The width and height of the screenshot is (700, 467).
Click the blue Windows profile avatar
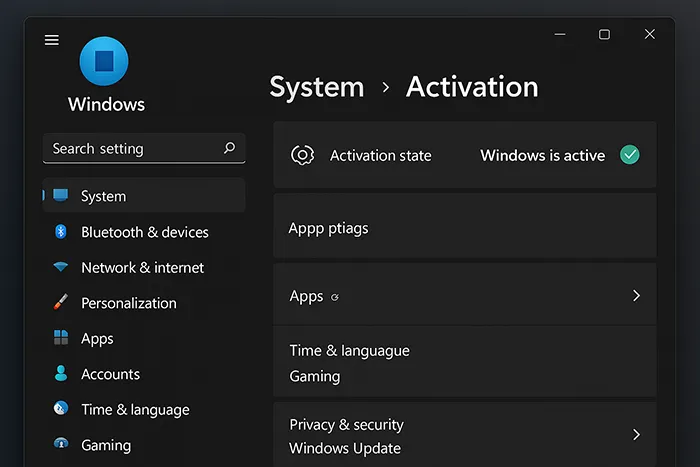[x=104, y=61]
